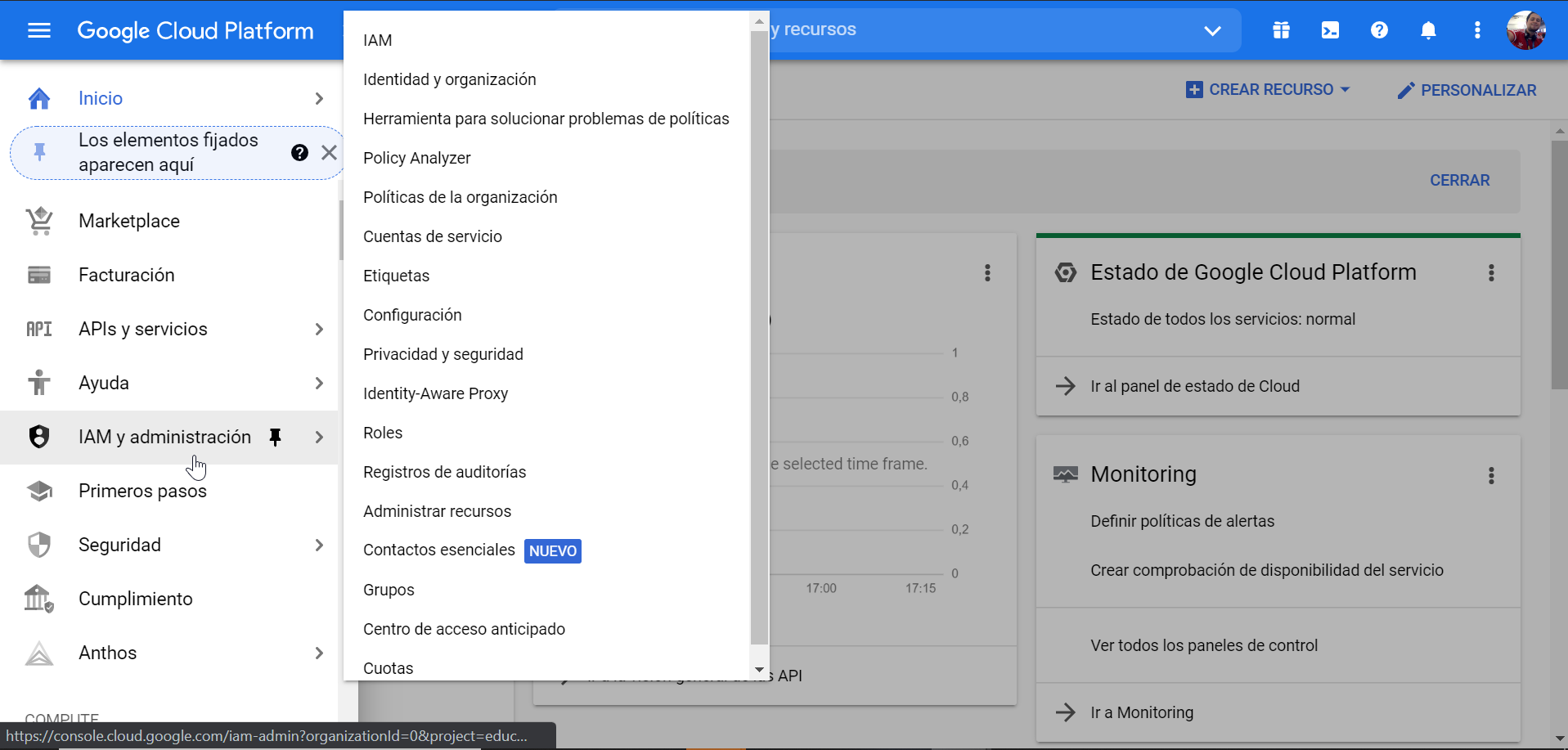Image resolution: width=1568 pixels, height=750 pixels.
Task: Click the CERRAR button
Action: (x=1459, y=180)
